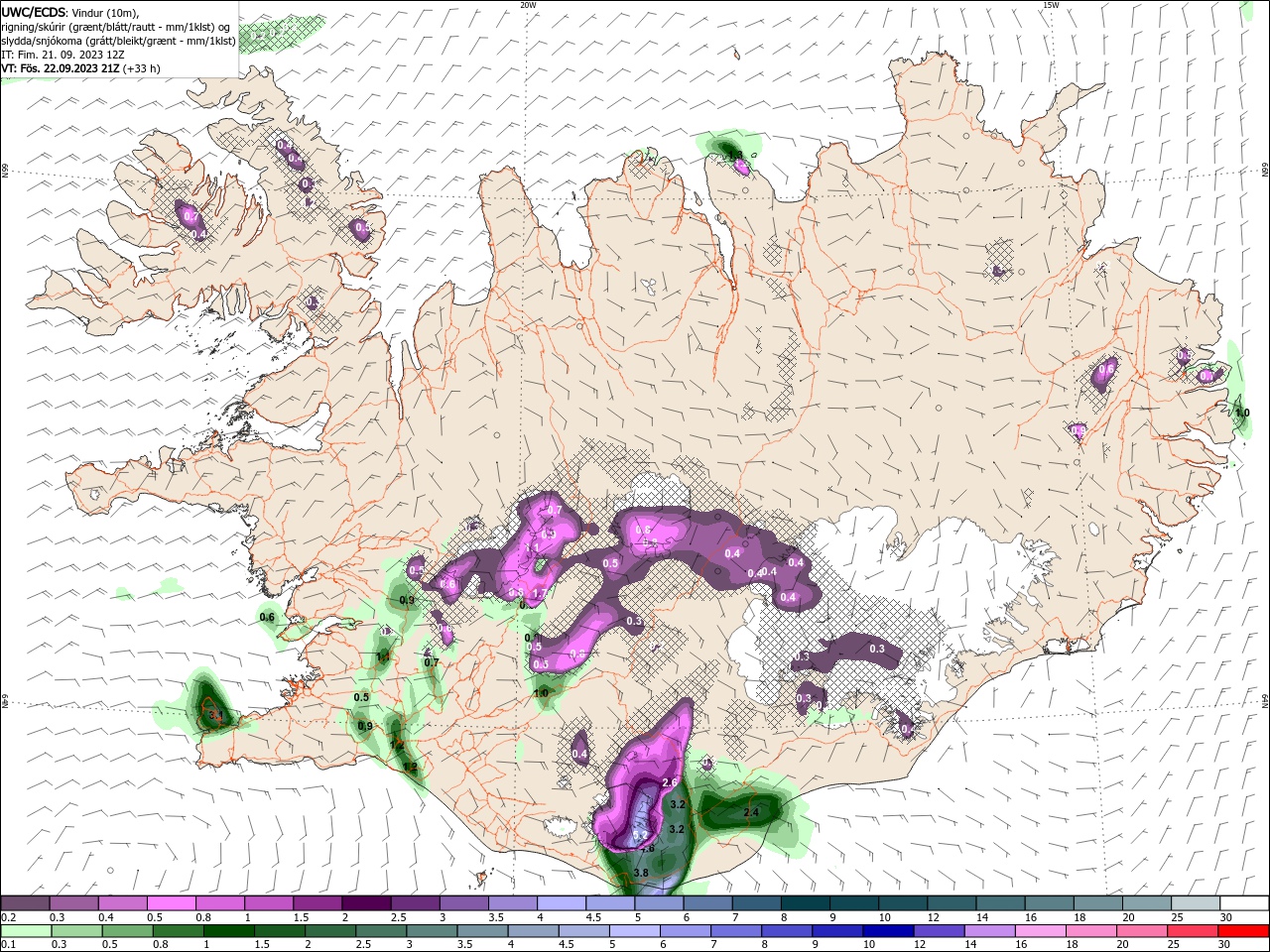Click the '2.6' precipitation value on the map

(670, 783)
